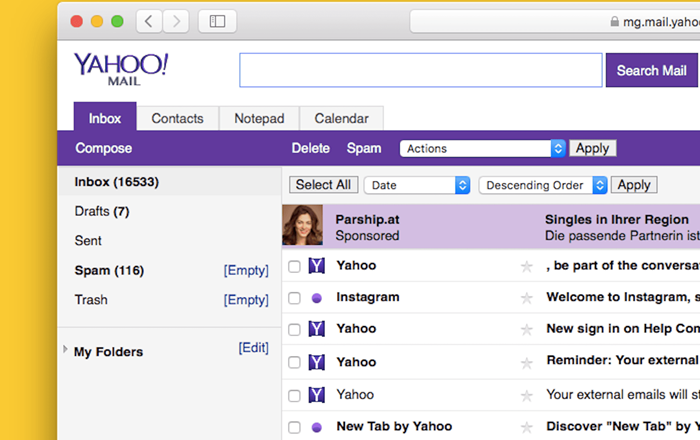Screen dimensions: 700x440
Task: Click the Yahoo icon beside 'be part of the conversa'
Action: point(317,266)
